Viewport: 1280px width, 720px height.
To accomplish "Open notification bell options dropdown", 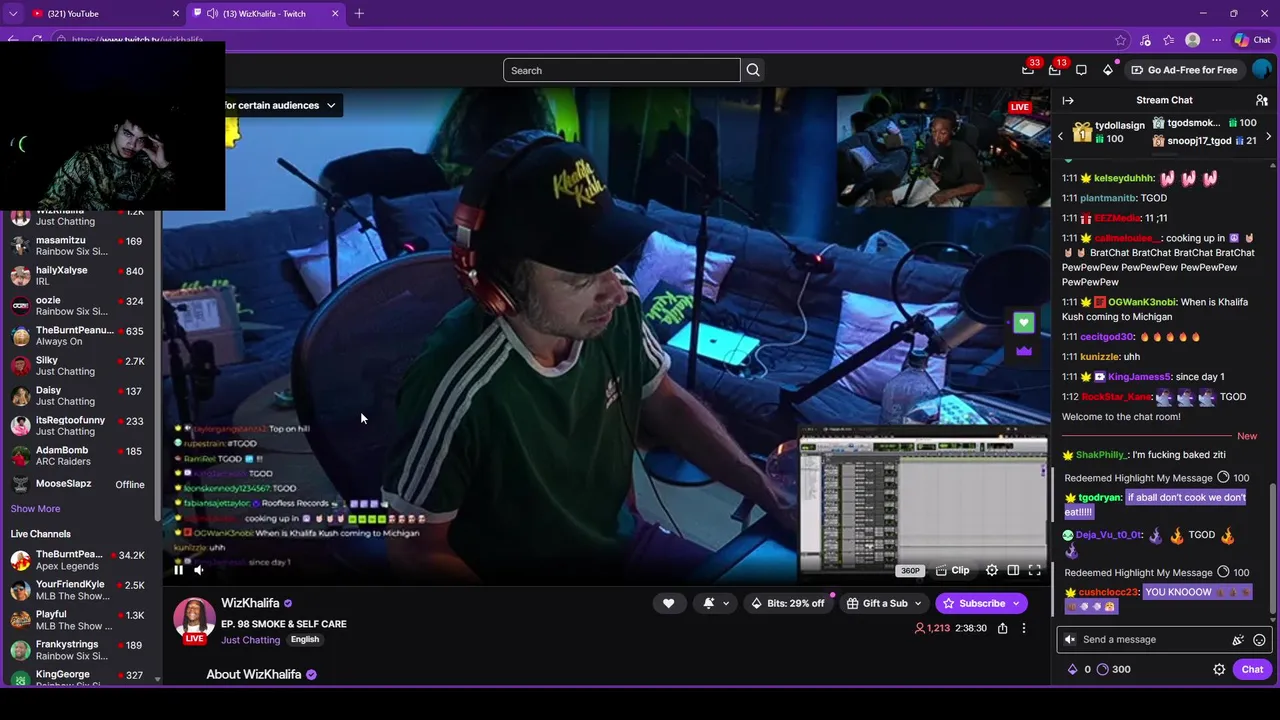I will 716,603.
